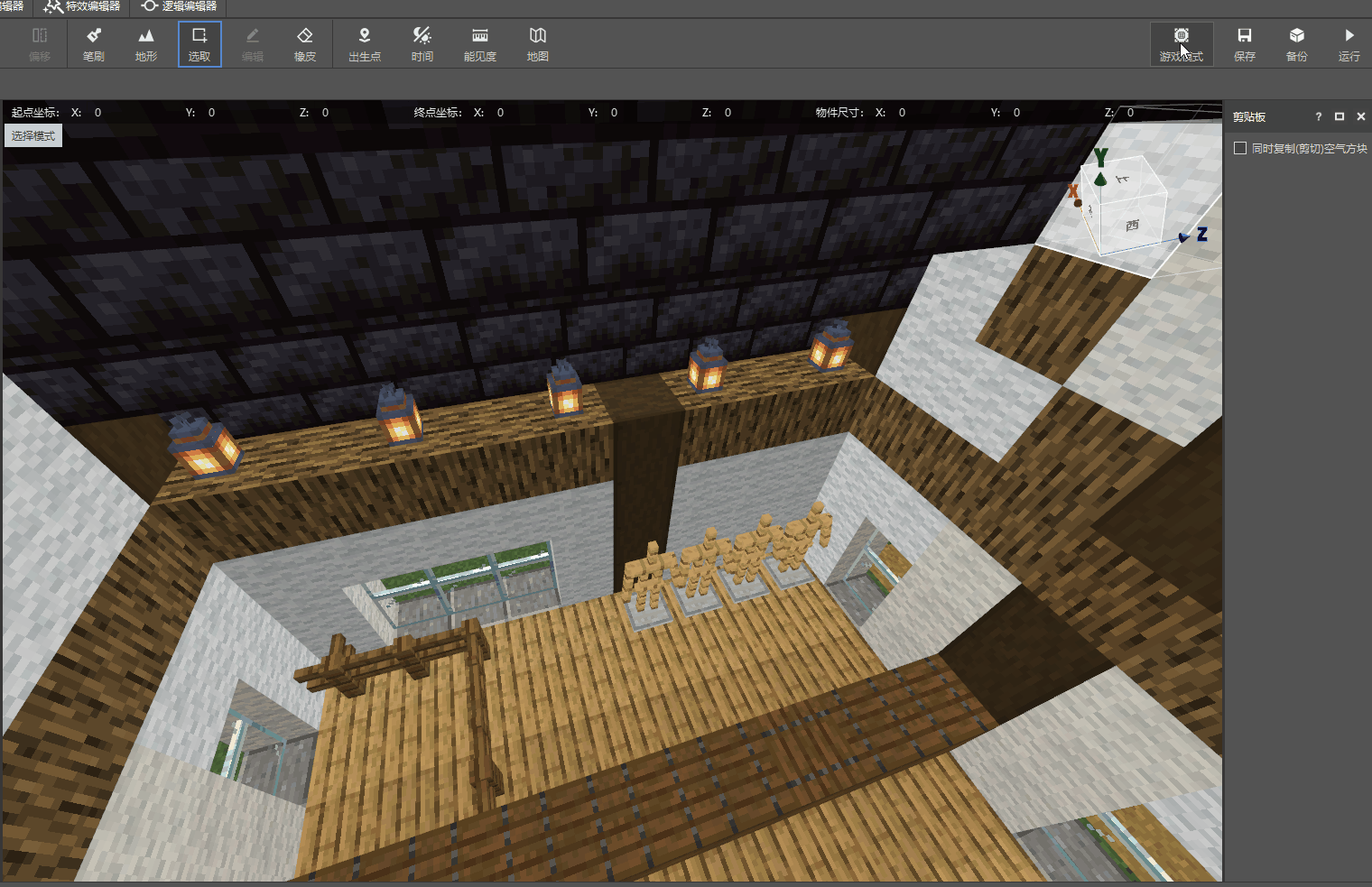Close the 剪贴板 panel

(1361, 116)
